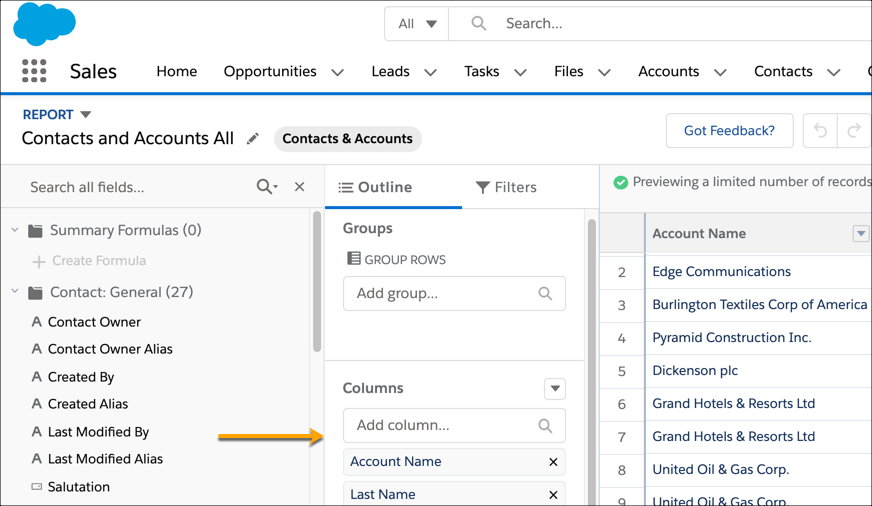Switch to the Outline tab
Image resolution: width=872 pixels, height=506 pixels.
point(393,187)
